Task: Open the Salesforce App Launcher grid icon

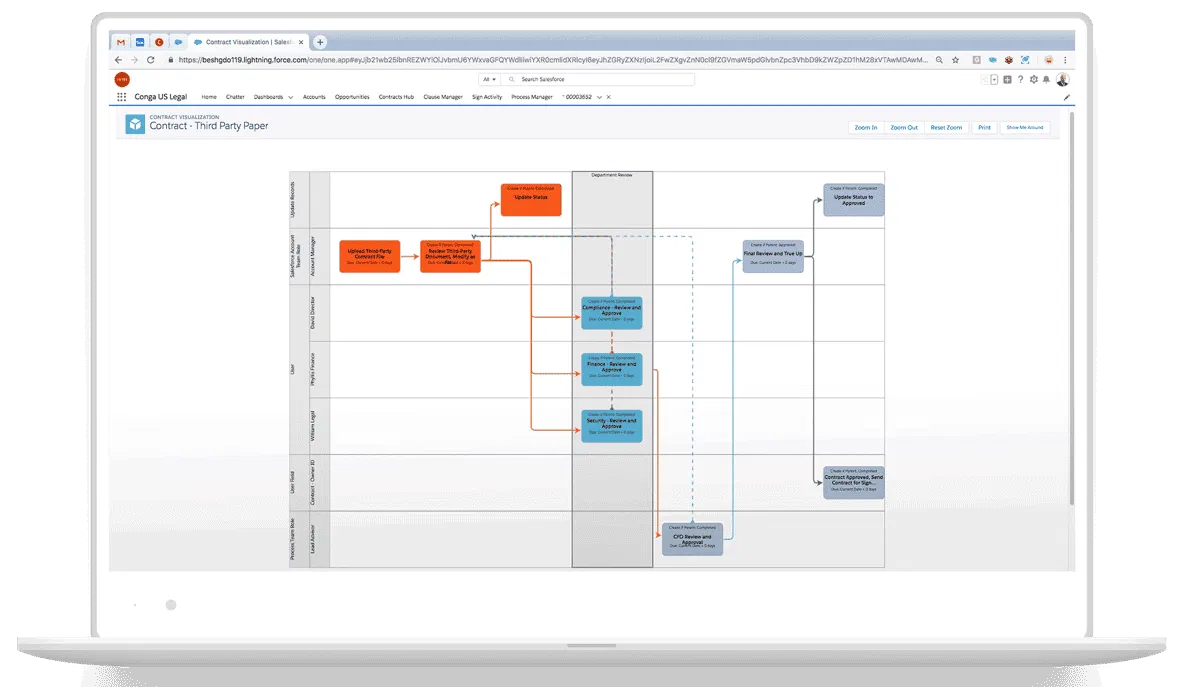Action: click(122, 97)
